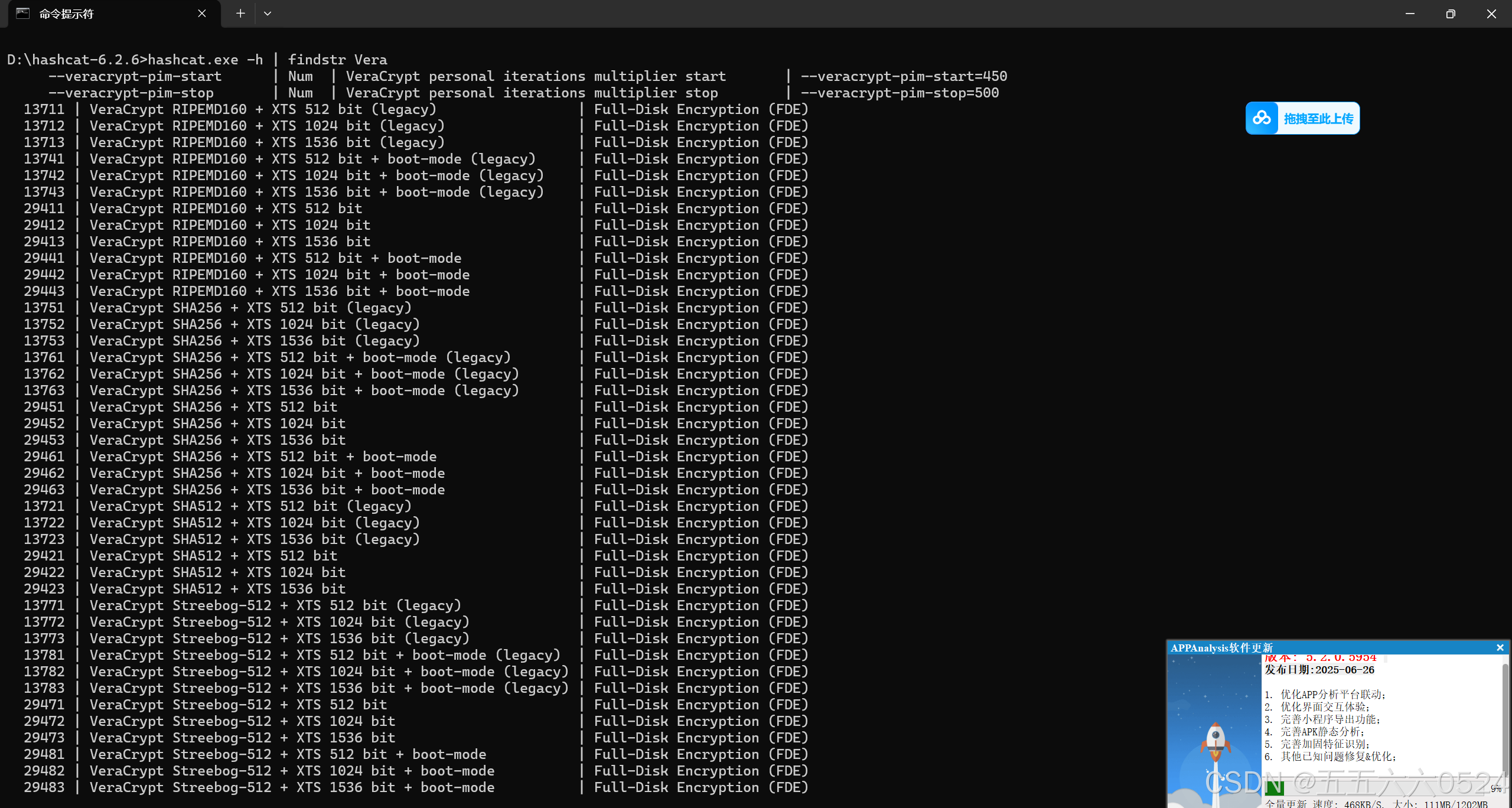This screenshot has width=1512, height=808.
Task: Click the rocket image in update popup
Action: [1215, 731]
